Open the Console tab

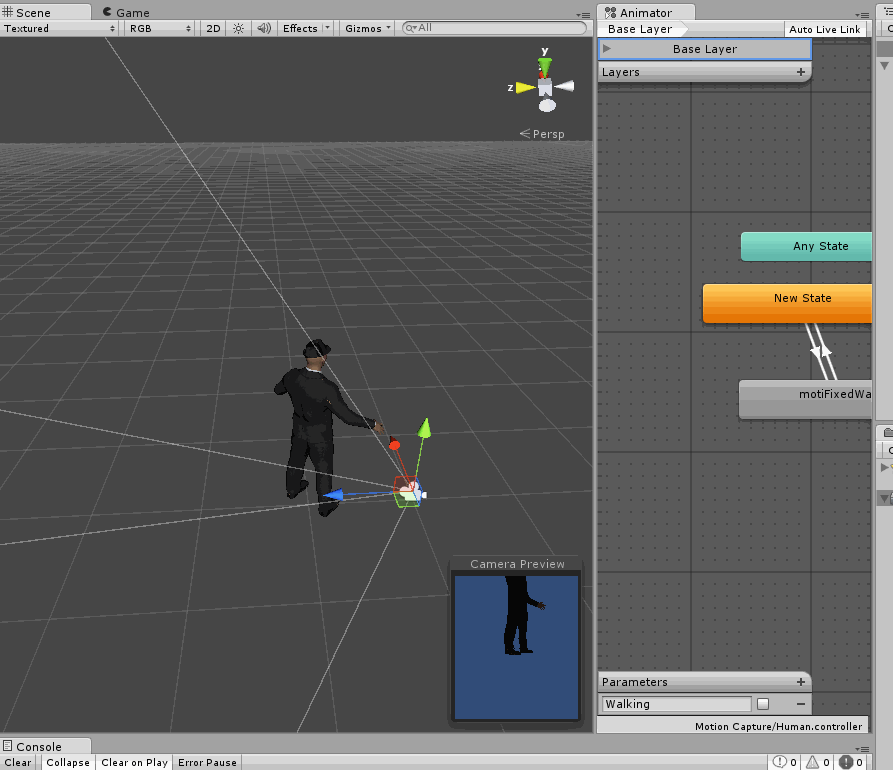coord(44,746)
